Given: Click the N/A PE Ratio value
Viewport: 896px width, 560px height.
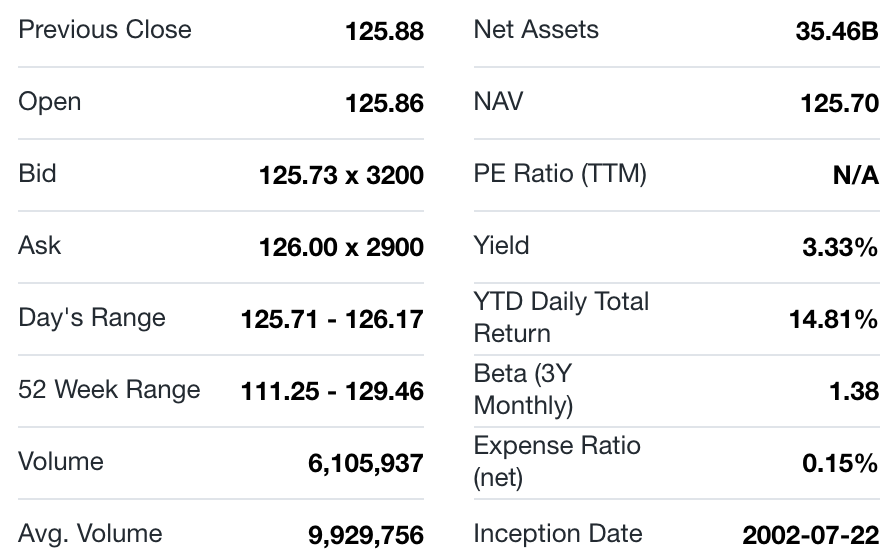Looking at the screenshot, I should tap(855, 175).
